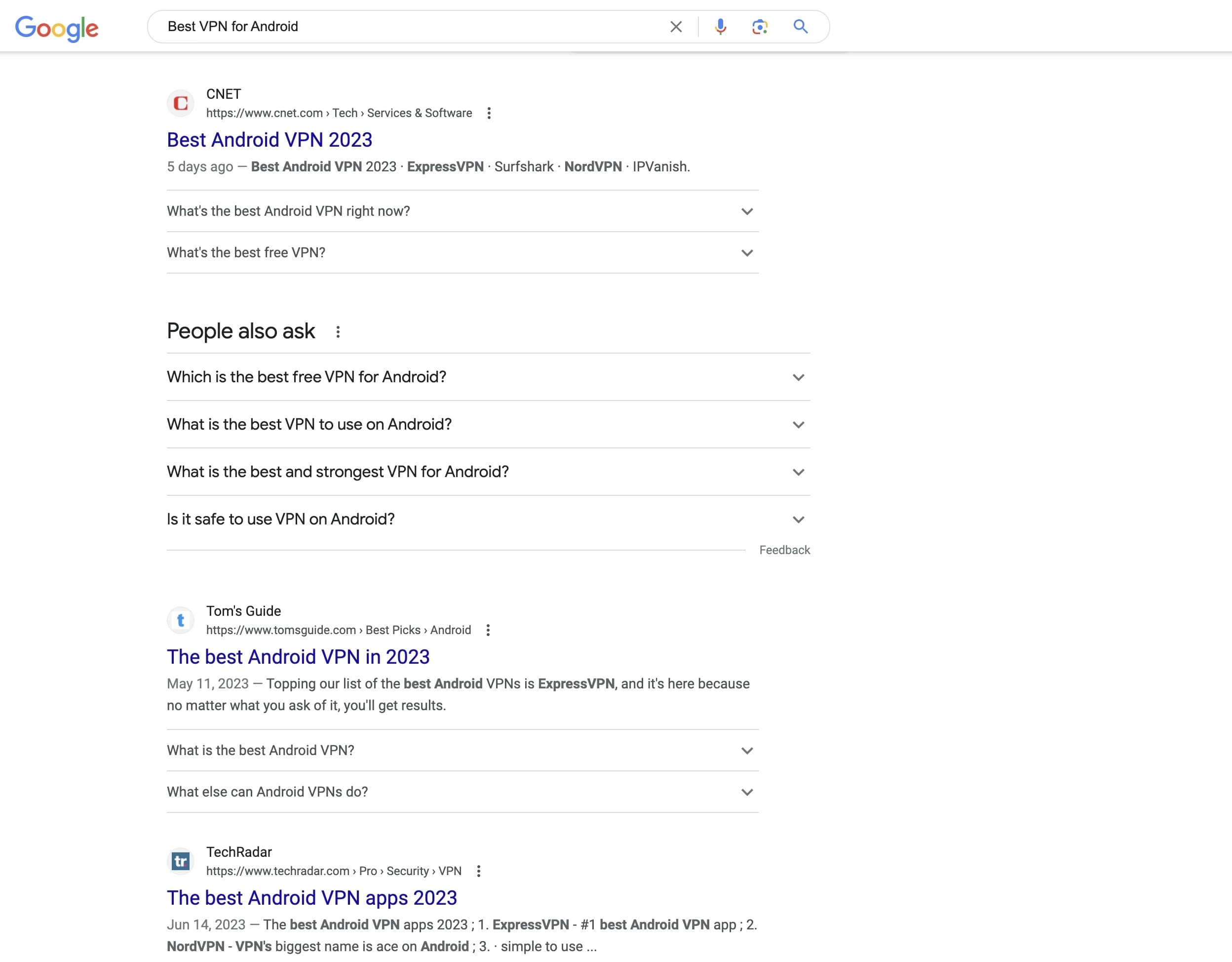This screenshot has width=1232, height=962.
Task: Open the "Best Android VPN 2023" CNET link
Action: coord(269,140)
